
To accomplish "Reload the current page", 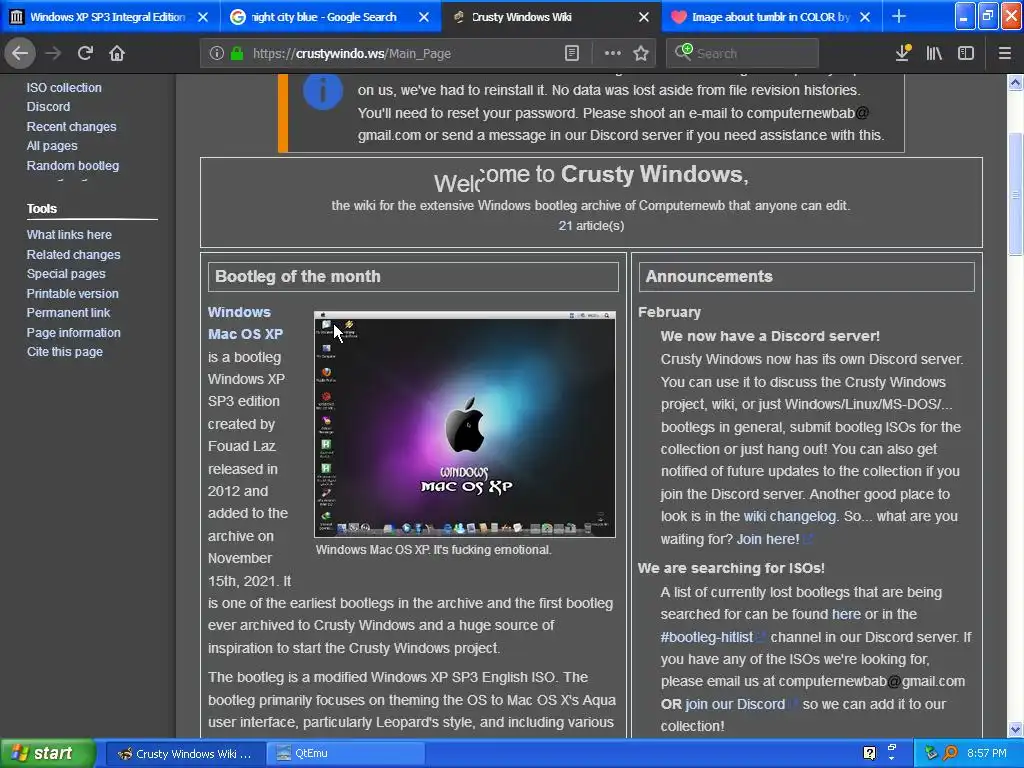I will pyautogui.click(x=85, y=53).
